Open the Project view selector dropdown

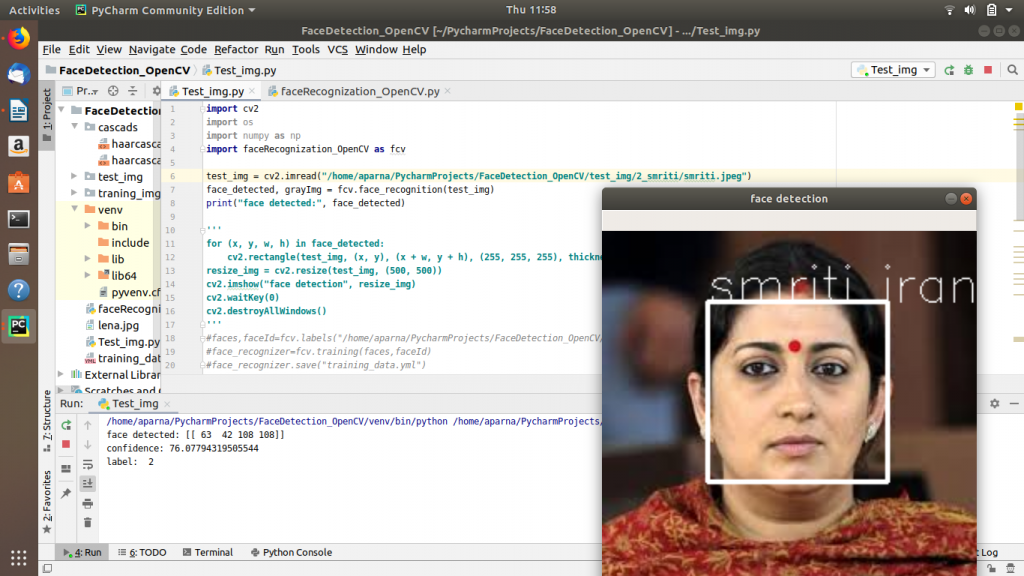80,91
